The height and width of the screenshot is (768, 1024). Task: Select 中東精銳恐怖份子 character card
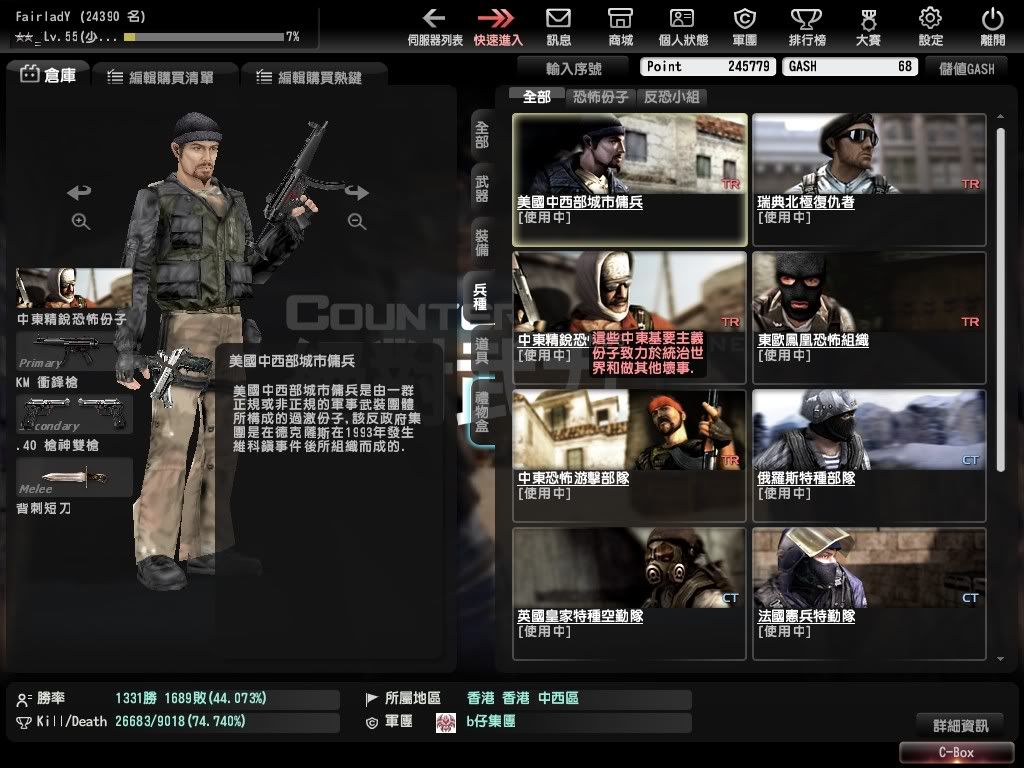630,318
